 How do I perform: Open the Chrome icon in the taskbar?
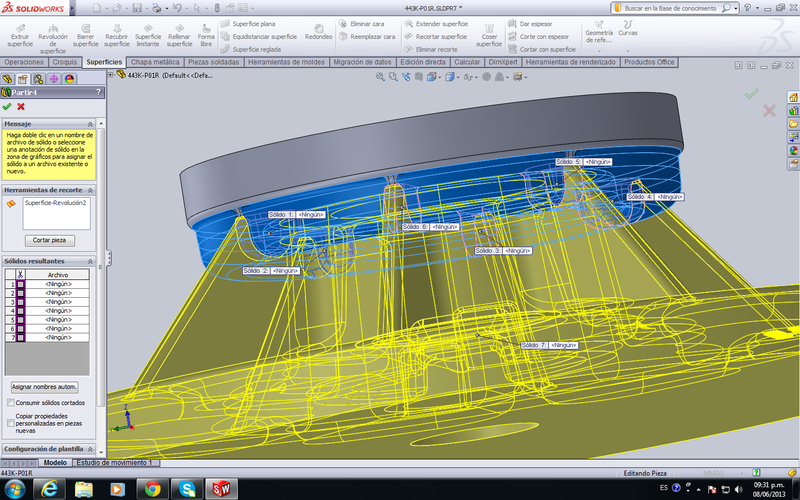(x=151, y=488)
